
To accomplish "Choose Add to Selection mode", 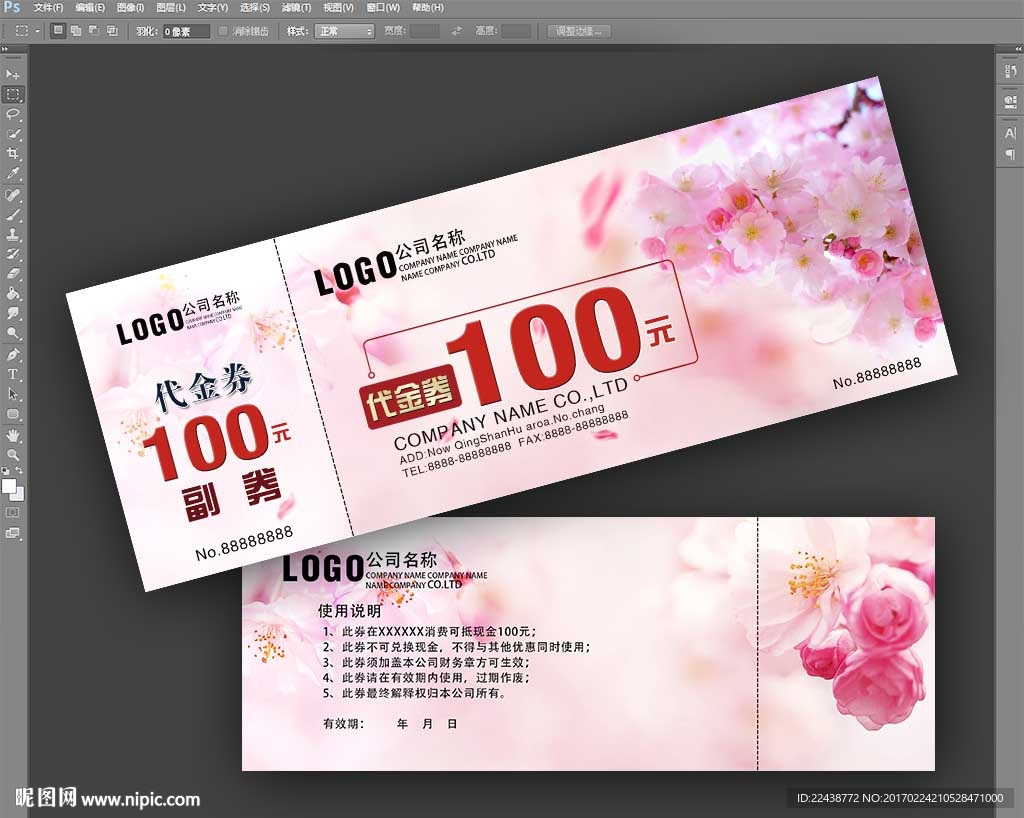I will 76,31.
